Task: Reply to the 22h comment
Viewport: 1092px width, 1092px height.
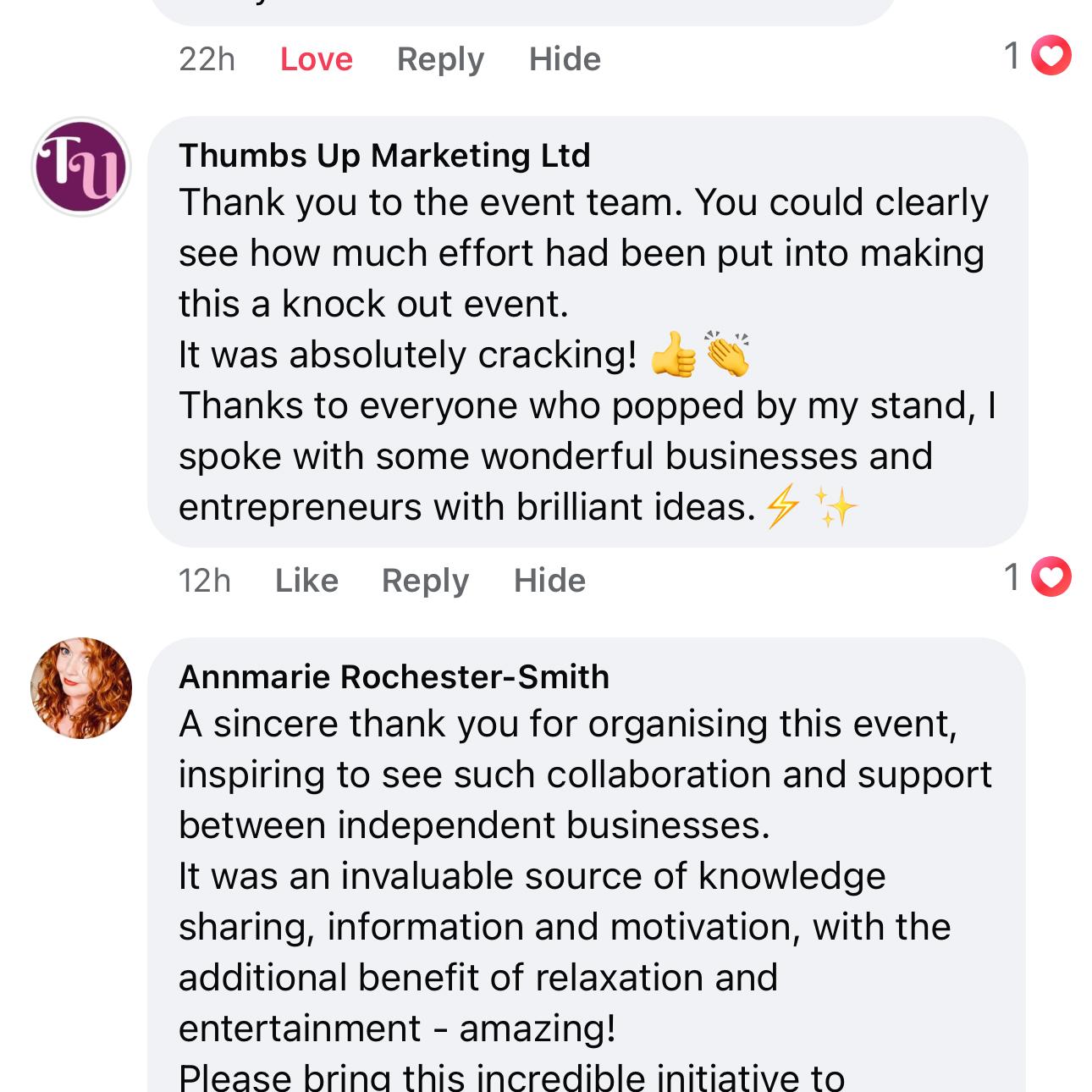Action: (x=440, y=59)
